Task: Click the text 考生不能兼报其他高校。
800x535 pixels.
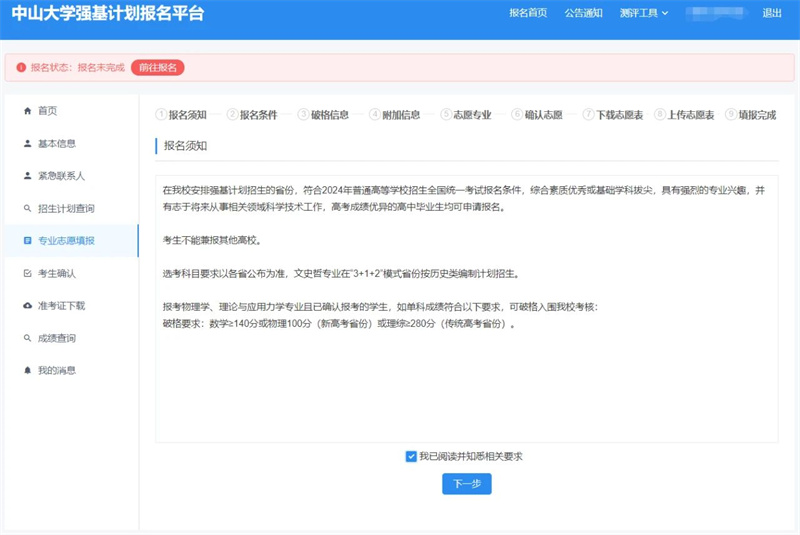Action: click(212, 240)
